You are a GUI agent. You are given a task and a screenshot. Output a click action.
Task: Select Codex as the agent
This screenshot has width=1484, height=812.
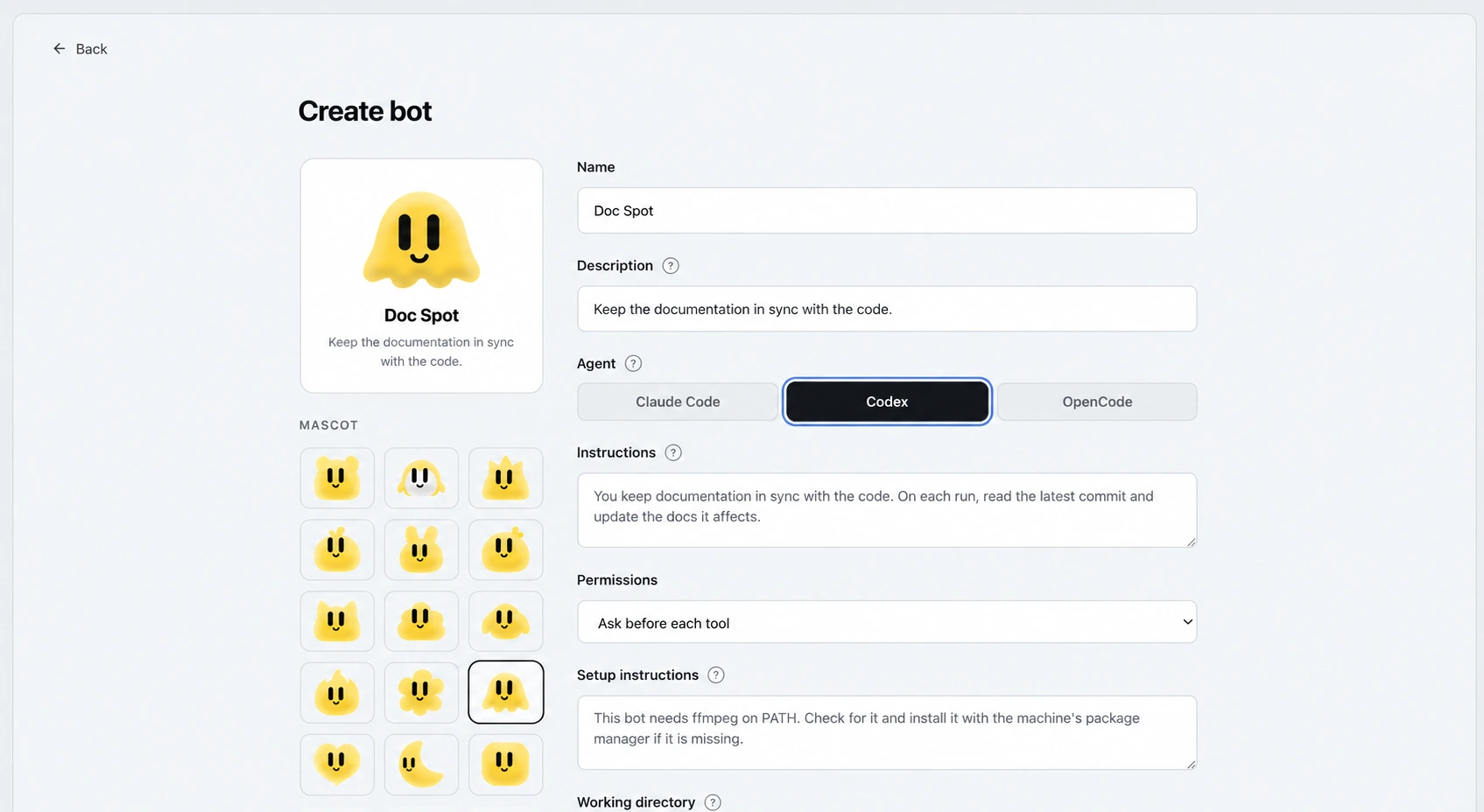[x=887, y=402]
